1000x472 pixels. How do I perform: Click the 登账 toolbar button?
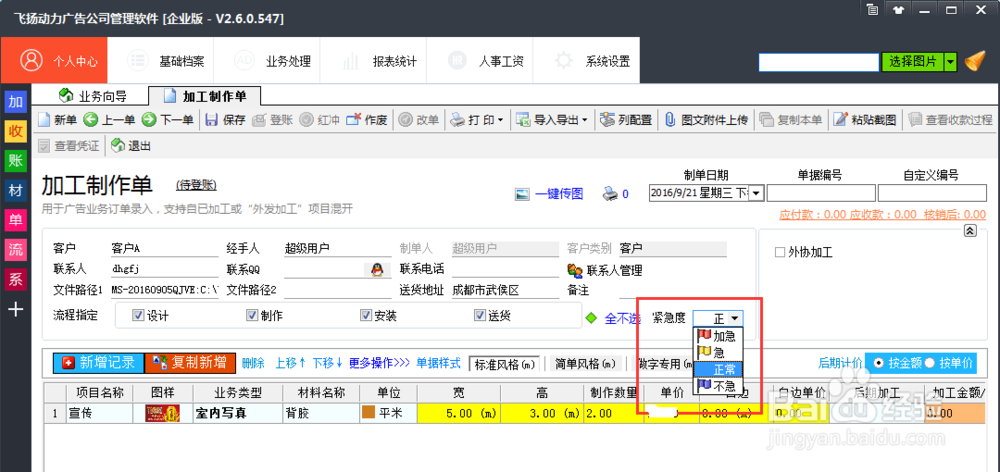pyautogui.click(x=272, y=119)
